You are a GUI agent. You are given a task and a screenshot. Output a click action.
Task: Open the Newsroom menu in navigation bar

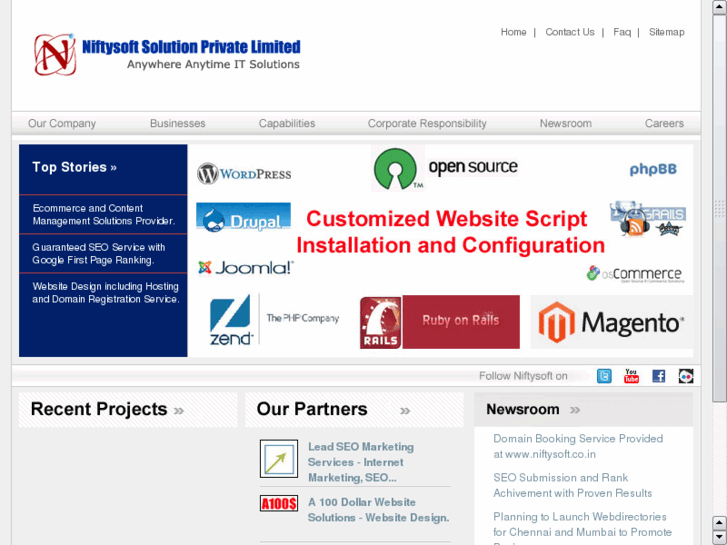[x=566, y=123]
